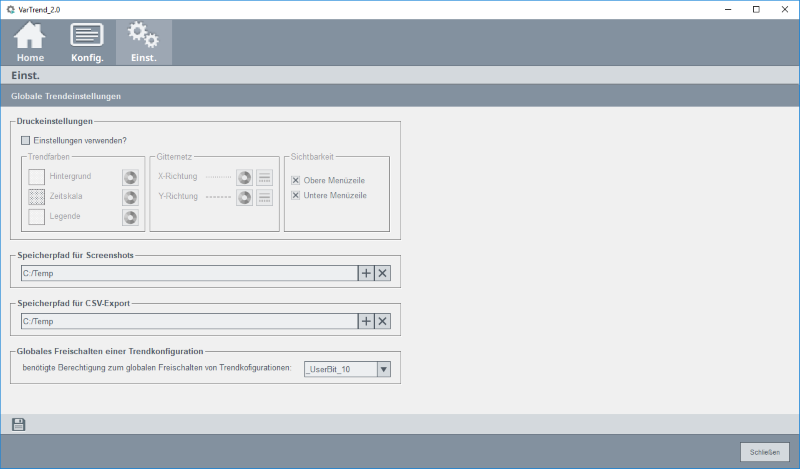800x469 pixels.
Task: Add a CSV-Export path with plus
Action: coord(366,321)
